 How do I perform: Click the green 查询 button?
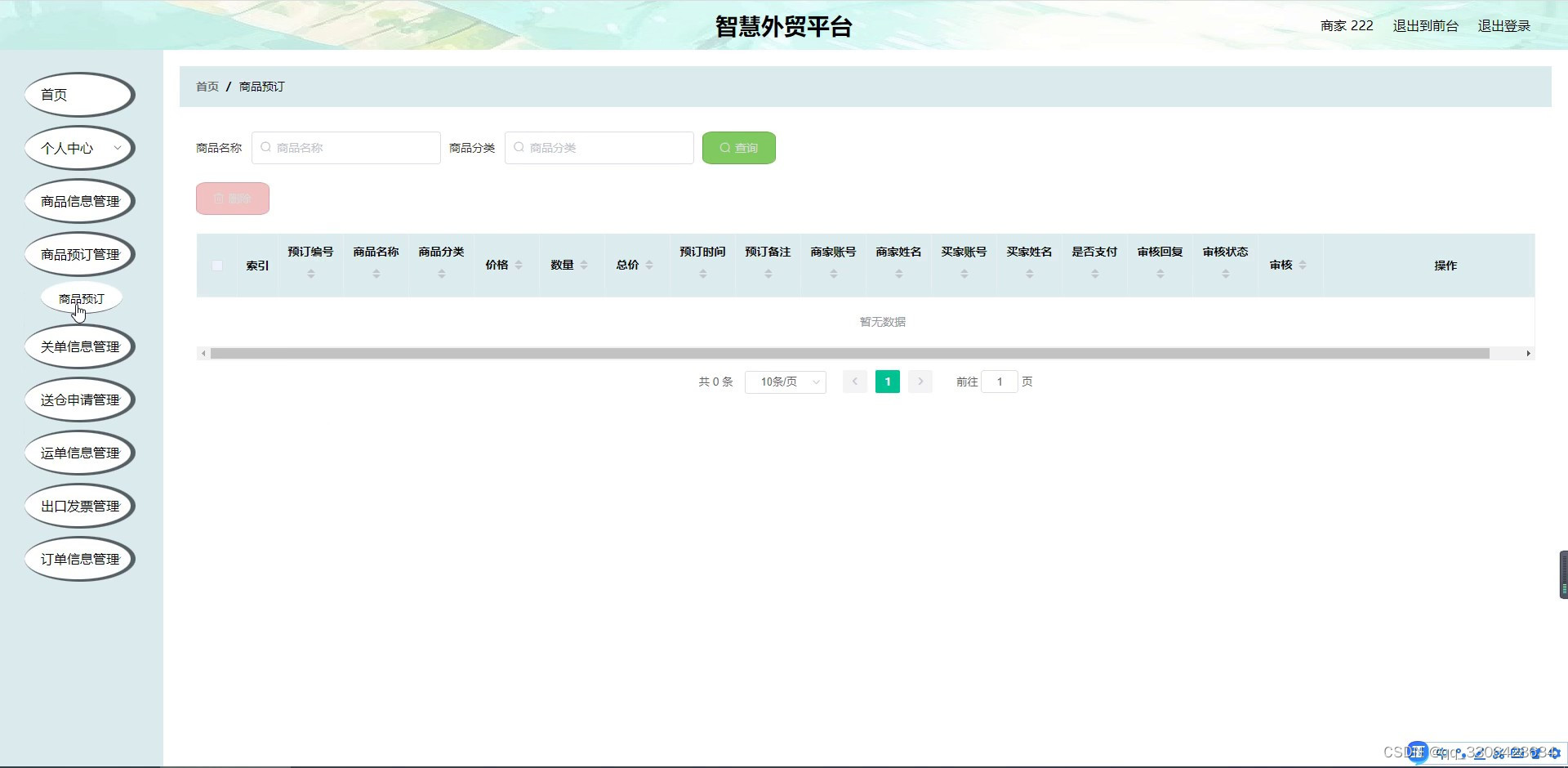(x=739, y=148)
